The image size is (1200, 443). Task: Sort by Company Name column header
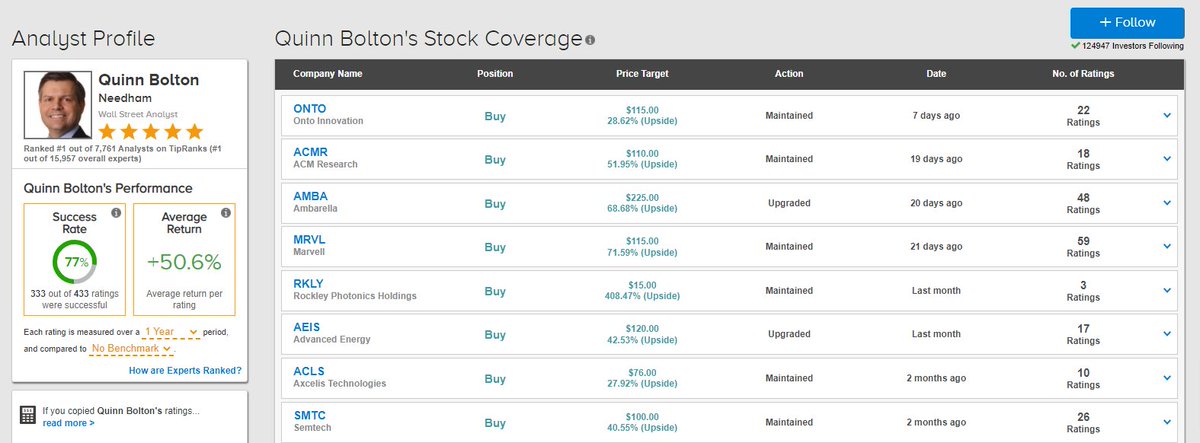327,74
